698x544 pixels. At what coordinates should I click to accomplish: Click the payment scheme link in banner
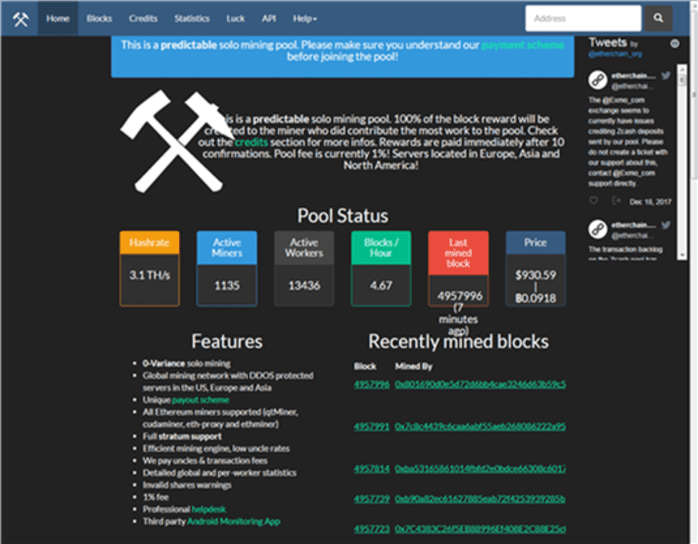click(523, 45)
